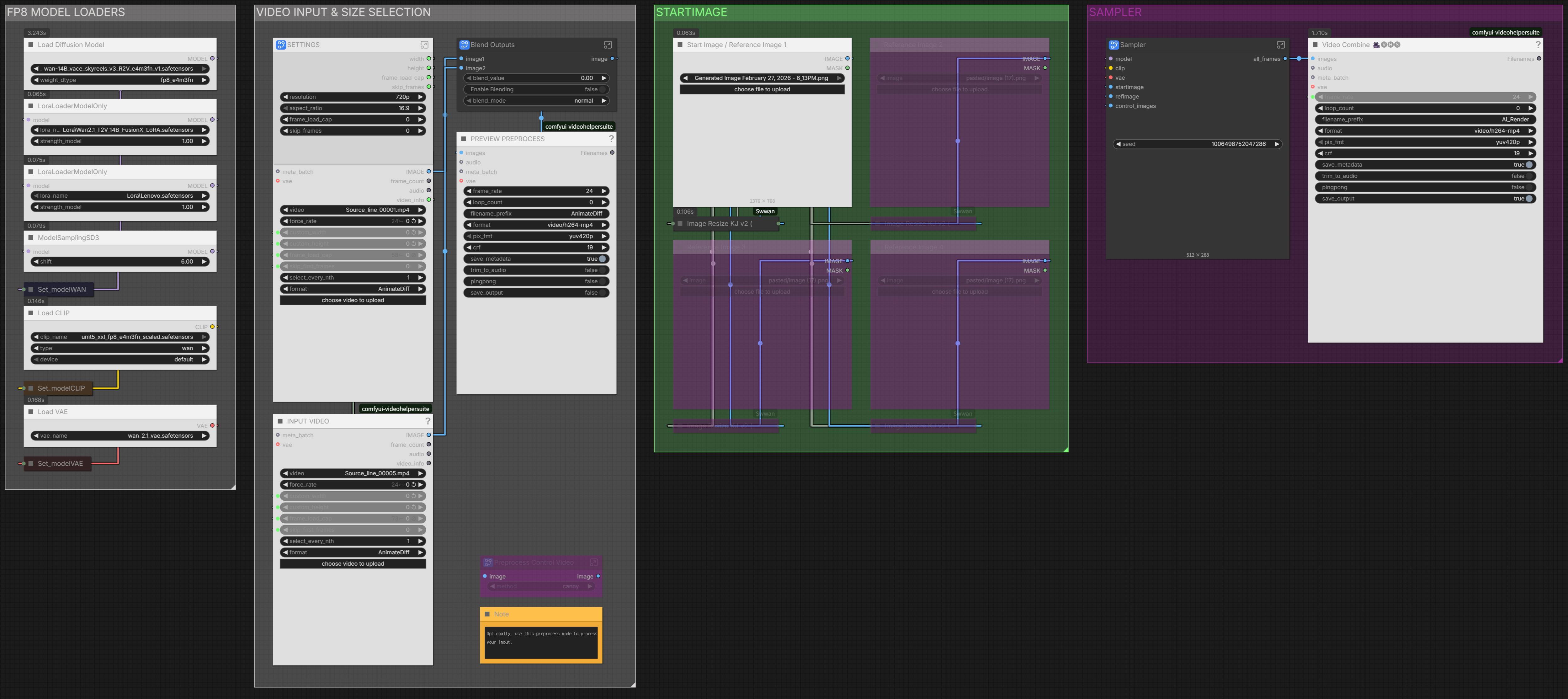
Task: Toggle pingpong in Video Combine node
Action: point(1425,188)
